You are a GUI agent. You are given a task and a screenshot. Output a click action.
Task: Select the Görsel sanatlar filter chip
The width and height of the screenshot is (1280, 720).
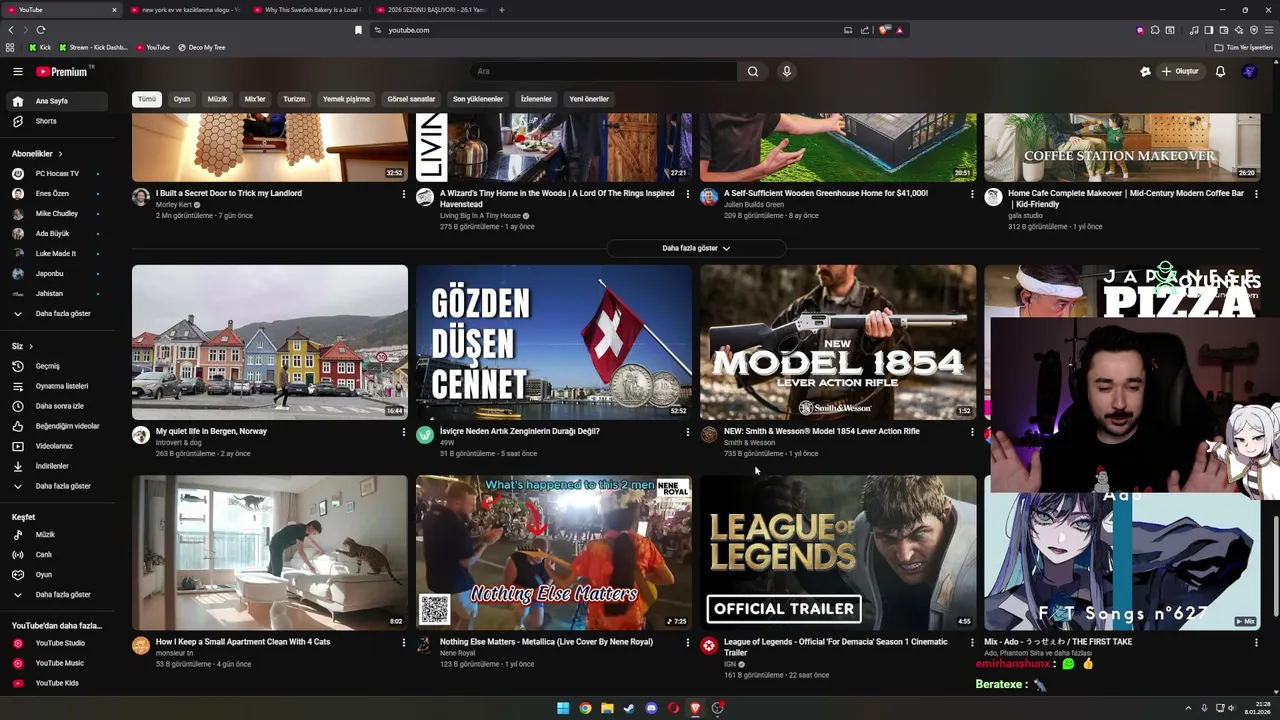click(411, 99)
